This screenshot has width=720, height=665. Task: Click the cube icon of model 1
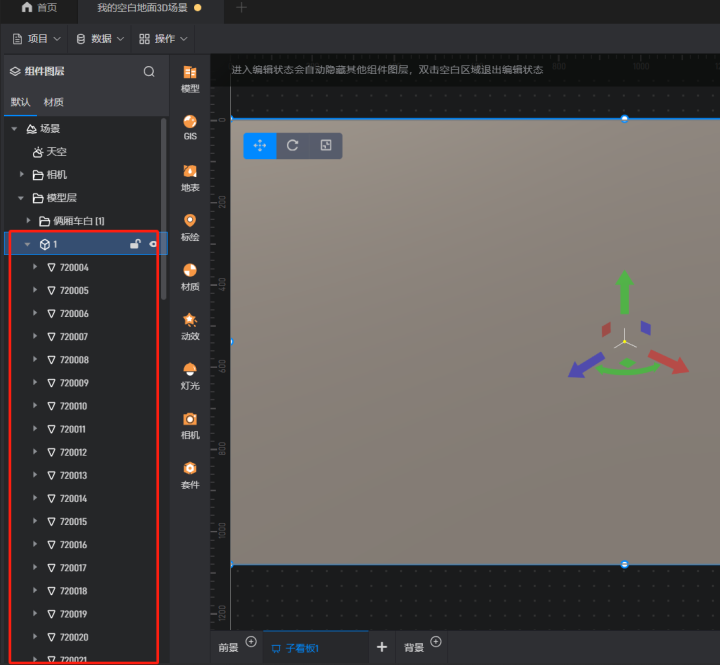point(45,244)
